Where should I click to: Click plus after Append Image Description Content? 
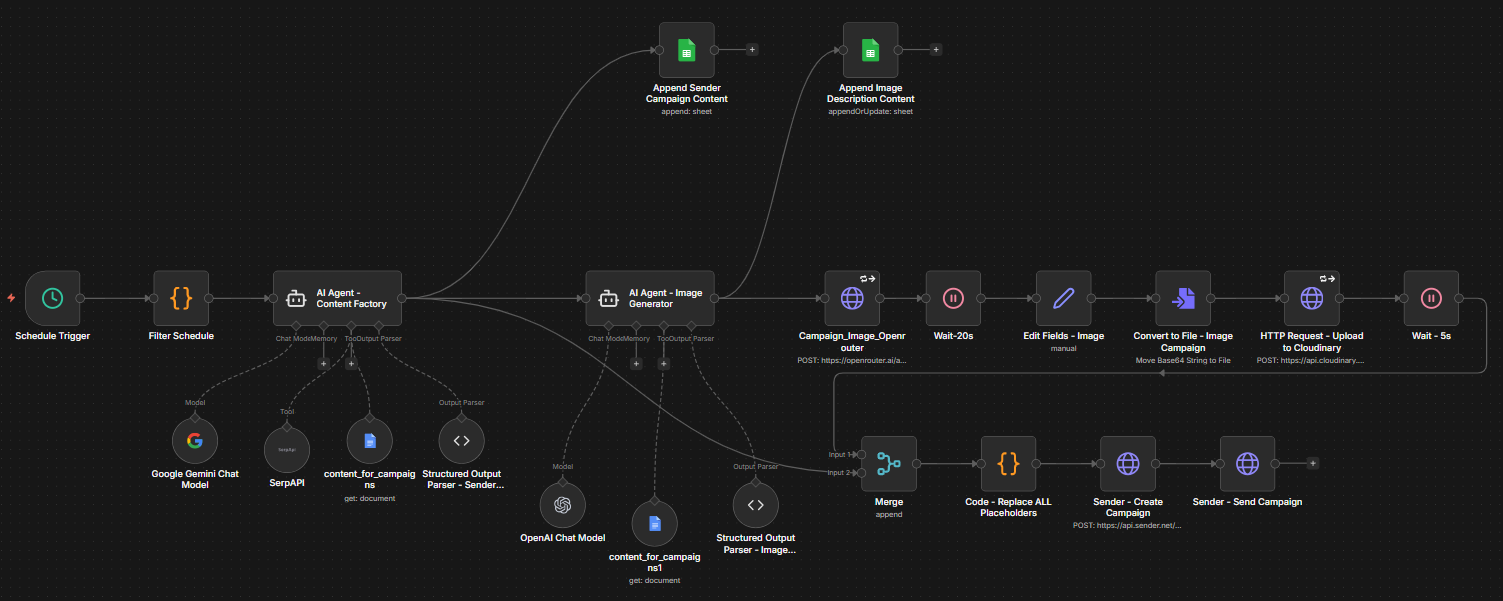click(x=936, y=49)
